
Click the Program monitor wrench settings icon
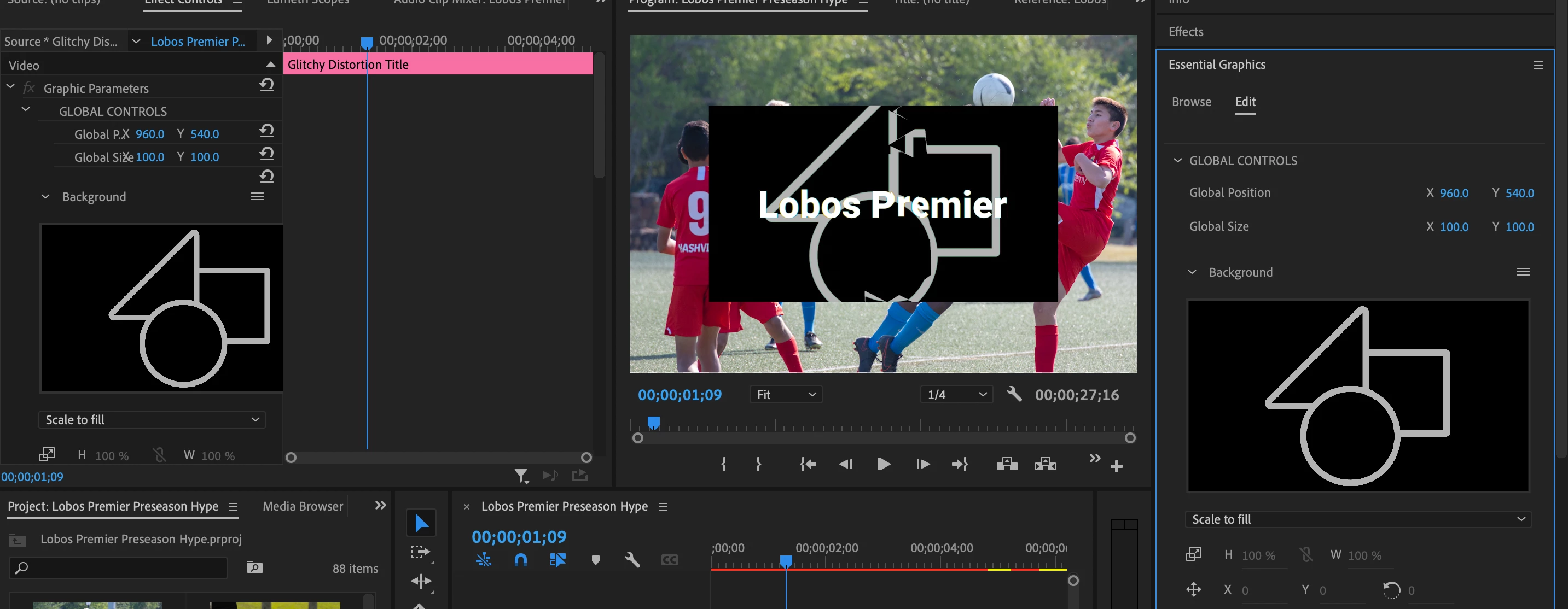tap(1014, 394)
